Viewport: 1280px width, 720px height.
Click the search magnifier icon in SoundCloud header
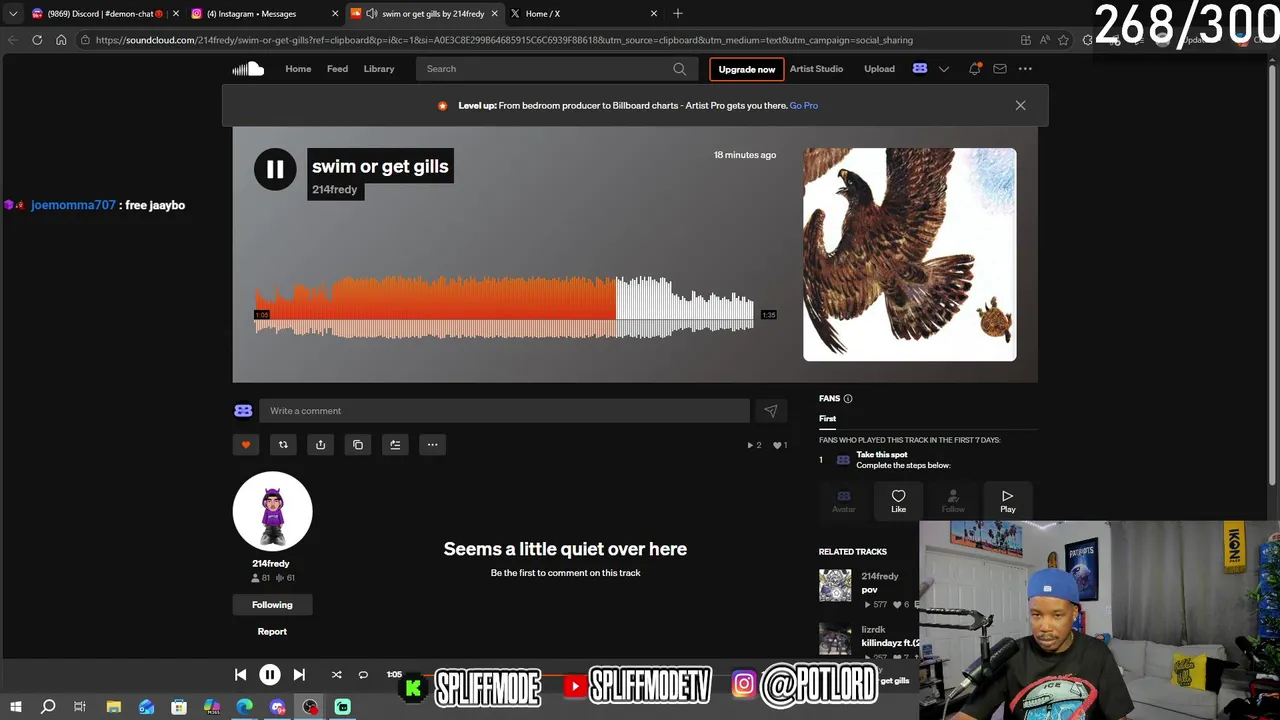pyautogui.click(x=680, y=69)
